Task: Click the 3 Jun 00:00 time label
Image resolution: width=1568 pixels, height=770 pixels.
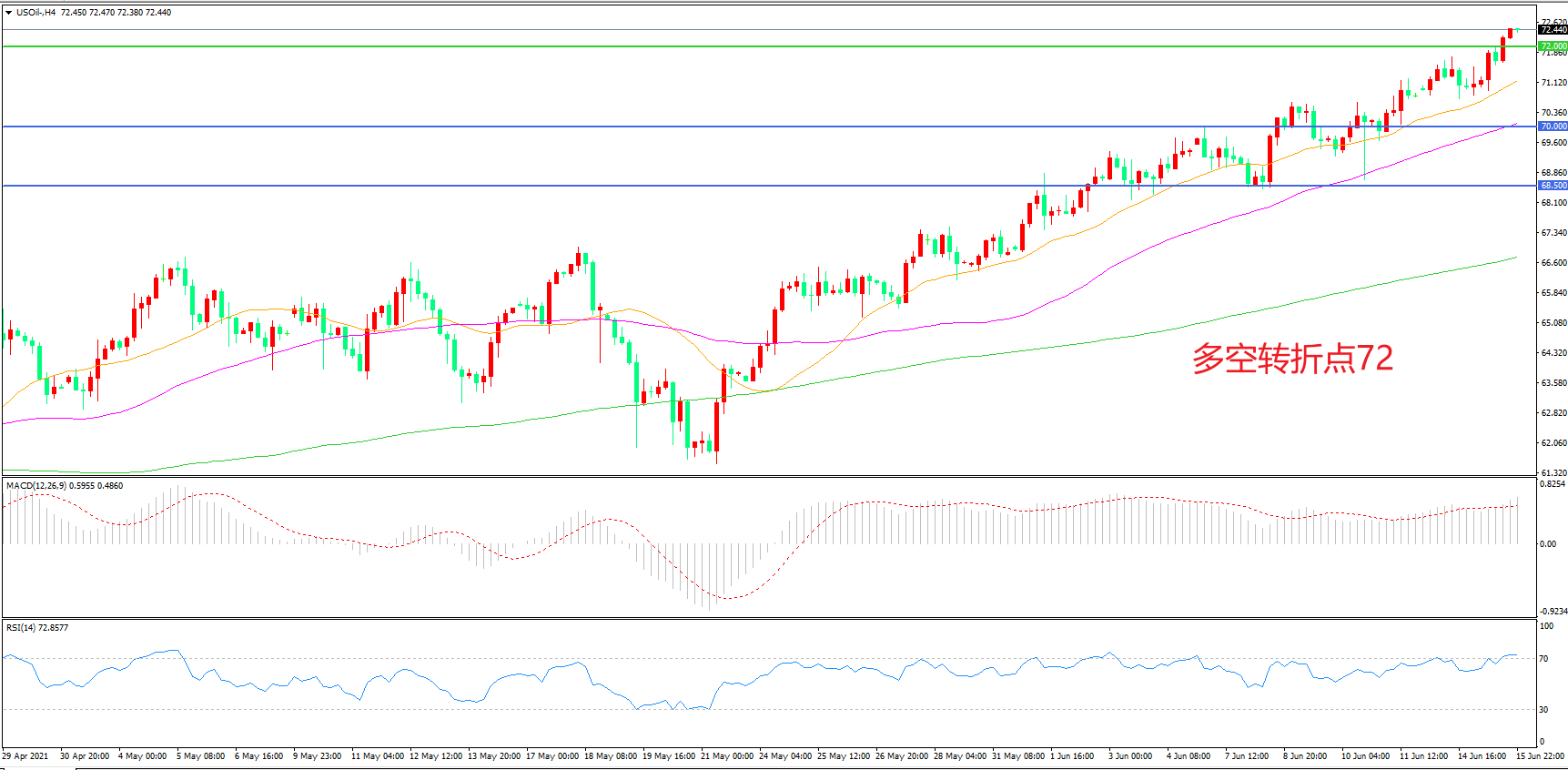Action: 1129,756
